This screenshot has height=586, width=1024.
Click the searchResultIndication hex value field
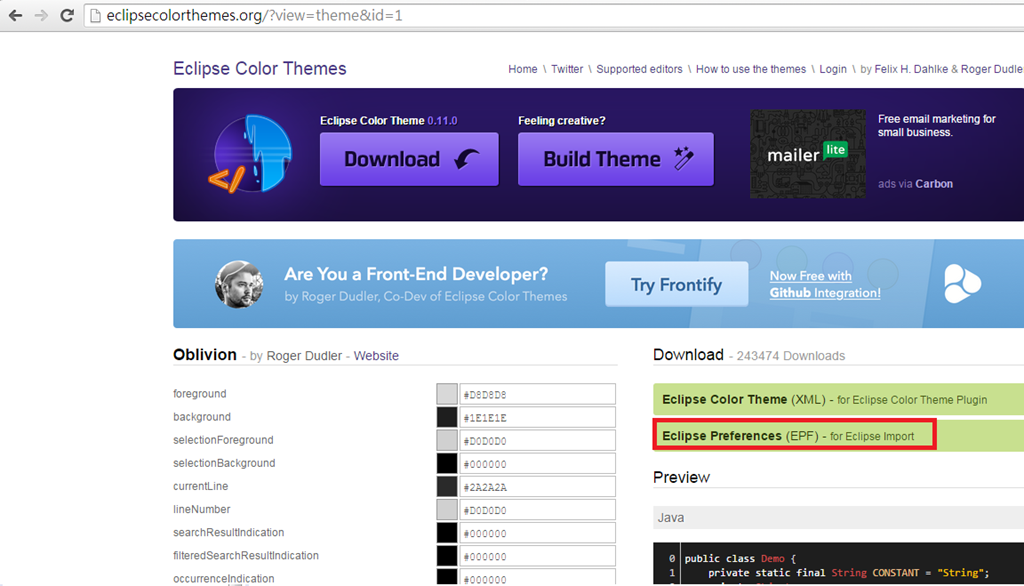click(x=537, y=533)
